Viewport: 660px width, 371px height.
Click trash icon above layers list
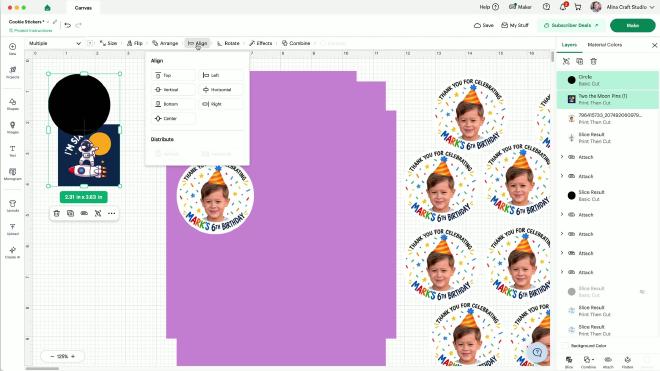[593, 61]
